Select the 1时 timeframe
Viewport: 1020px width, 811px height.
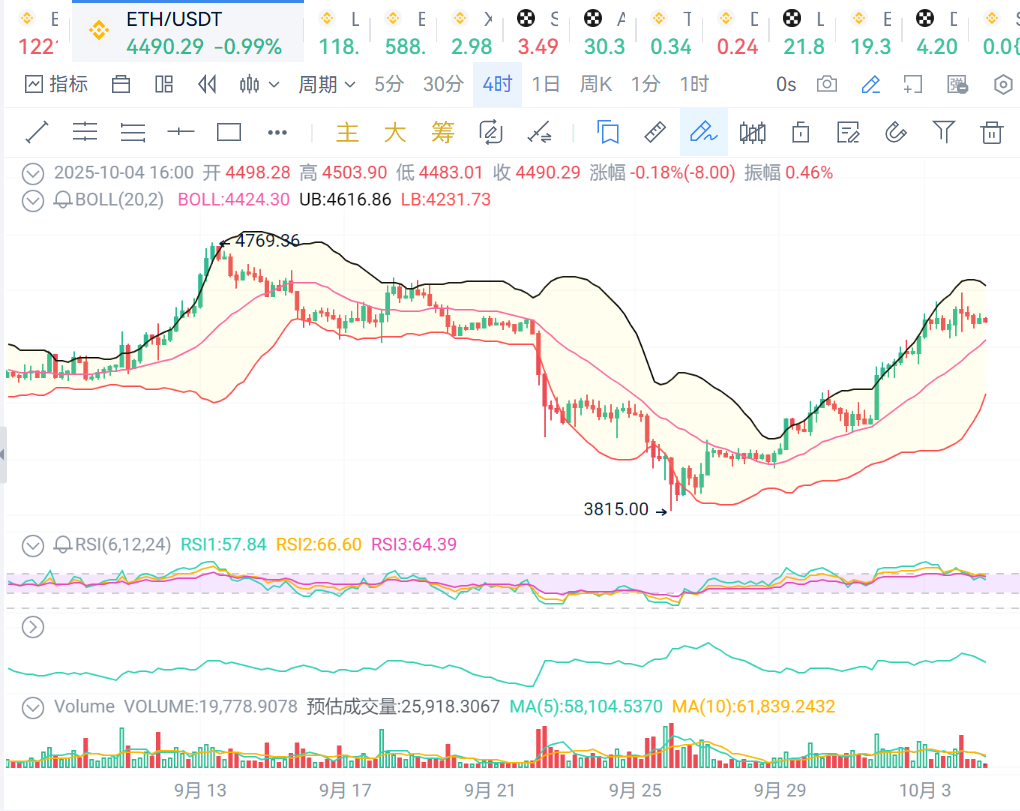[x=694, y=85]
